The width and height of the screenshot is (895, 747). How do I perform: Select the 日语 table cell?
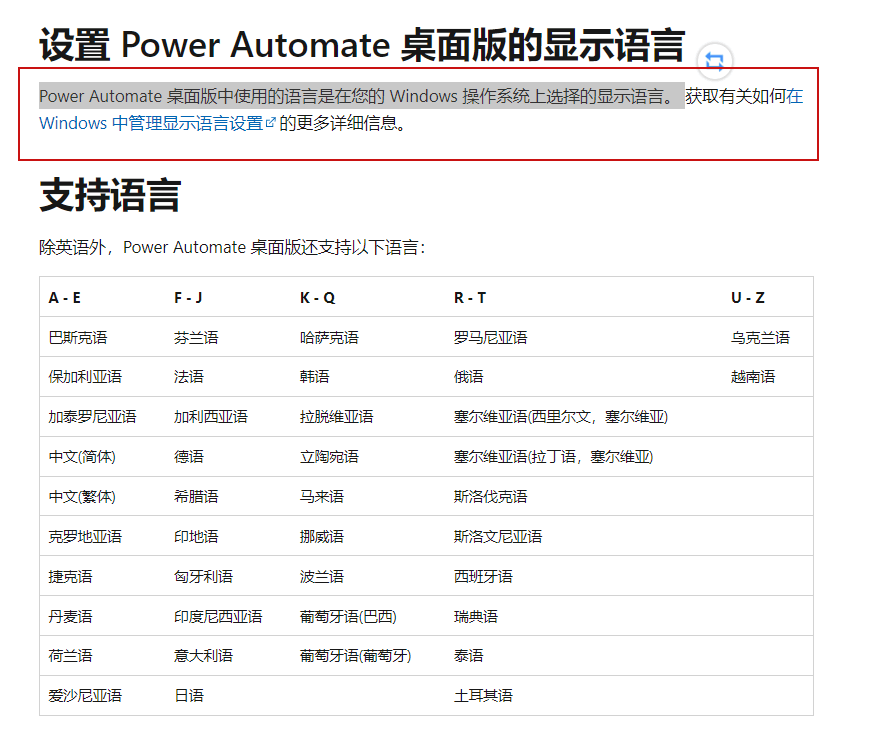[x=188, y=696]
